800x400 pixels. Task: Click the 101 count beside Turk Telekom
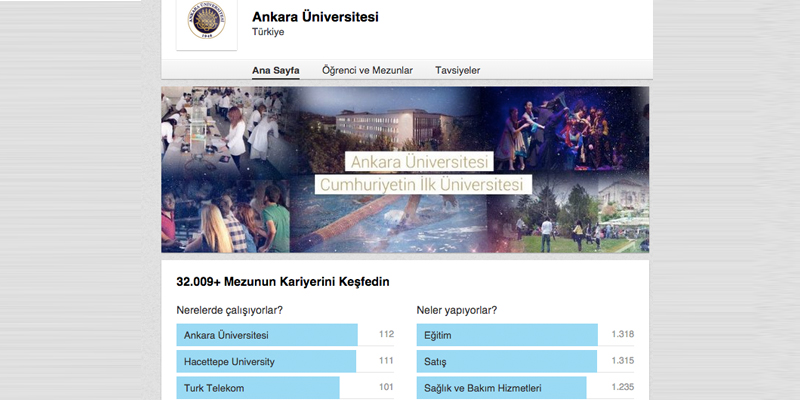coord(386,387)
